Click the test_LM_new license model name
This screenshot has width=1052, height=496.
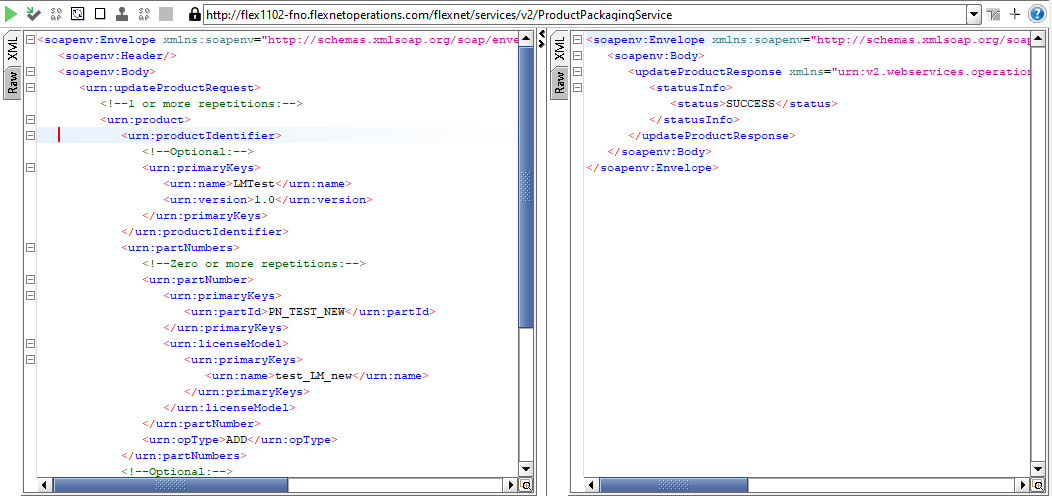pyautogui.click(x=314, y=376)
